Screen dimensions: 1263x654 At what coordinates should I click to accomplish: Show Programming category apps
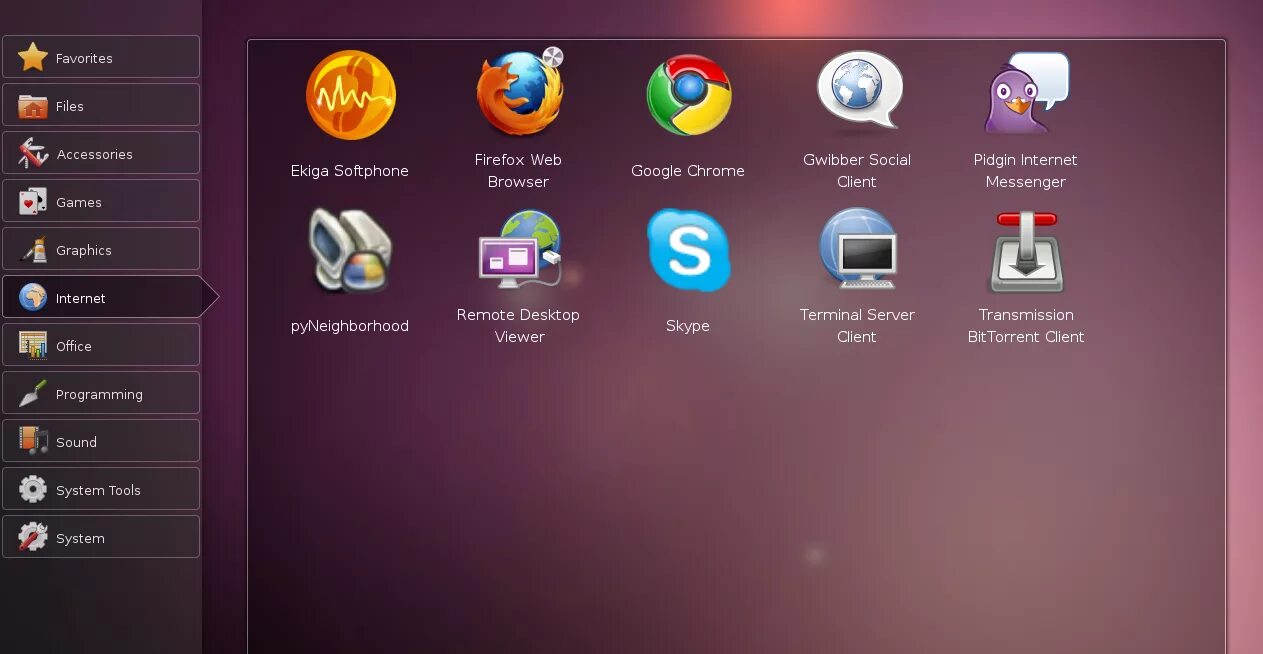(101, 393)
